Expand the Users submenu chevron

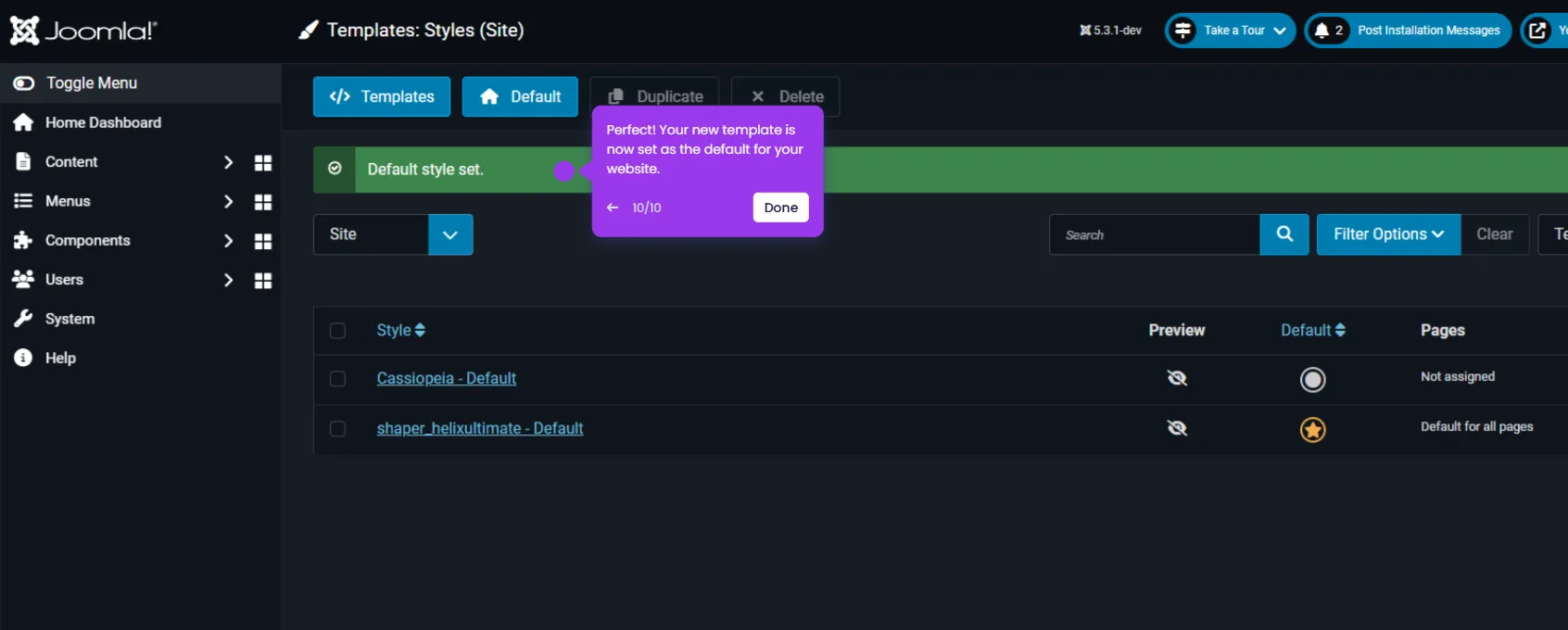[x=228, y=280]
